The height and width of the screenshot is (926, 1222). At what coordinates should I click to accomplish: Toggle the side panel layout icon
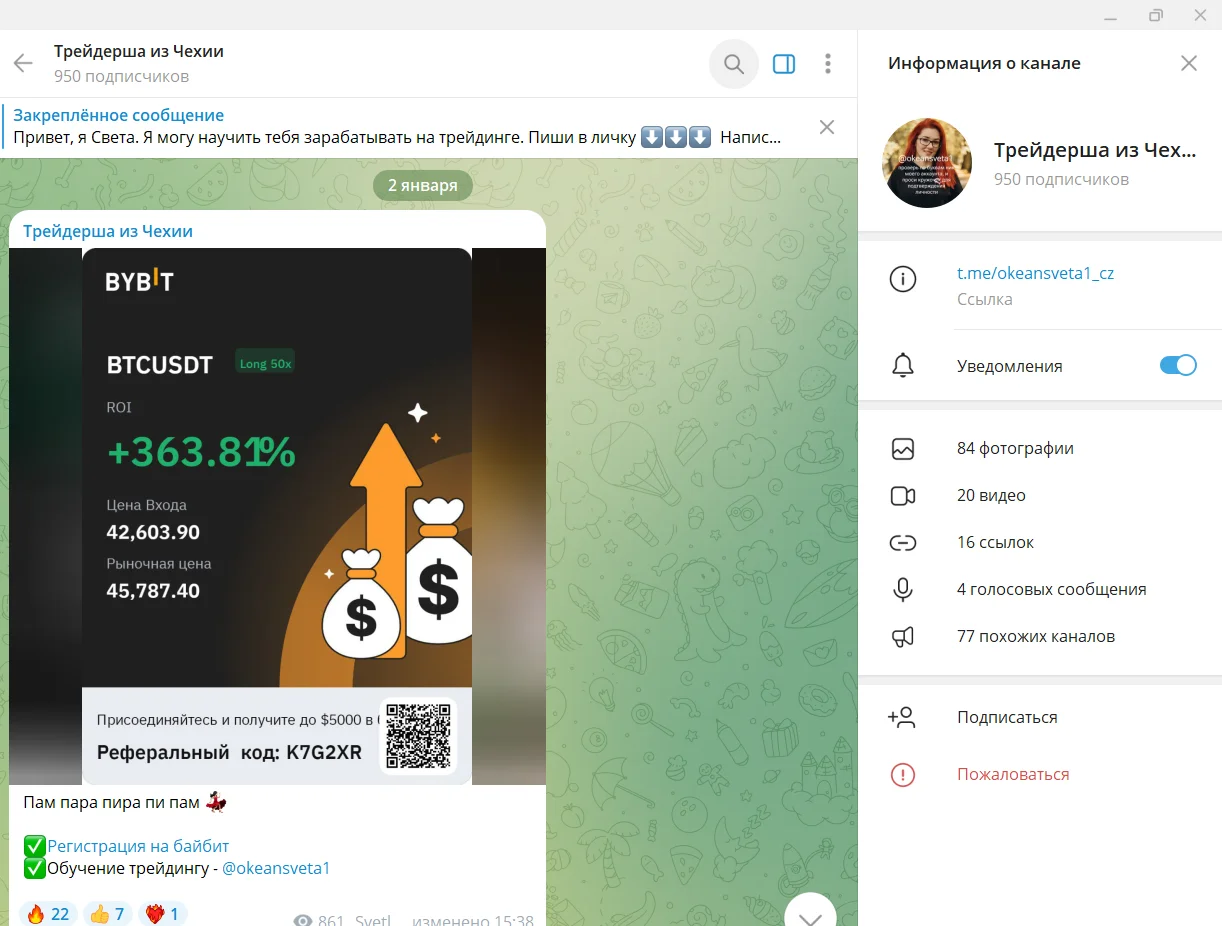coord(784,64)
